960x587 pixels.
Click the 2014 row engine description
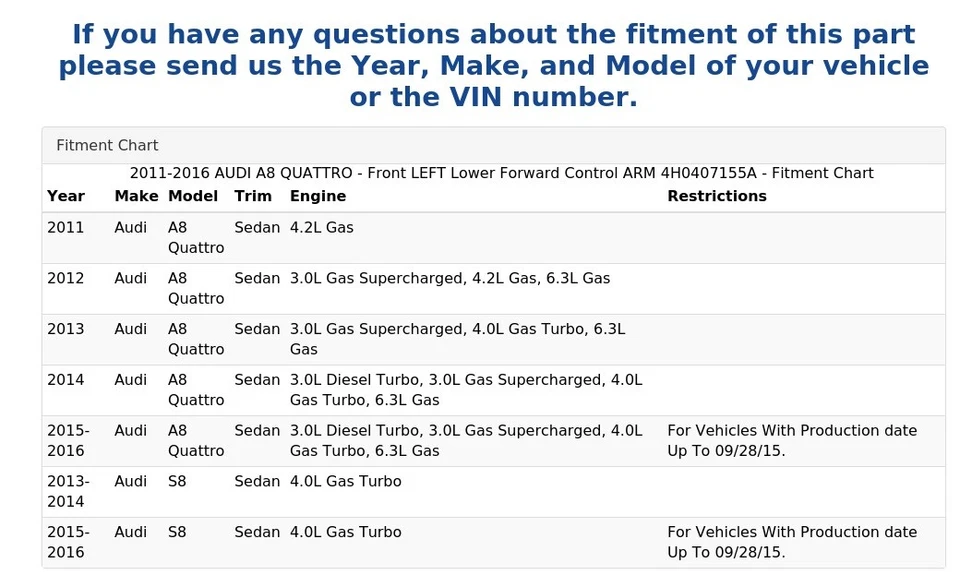[466, 390]
